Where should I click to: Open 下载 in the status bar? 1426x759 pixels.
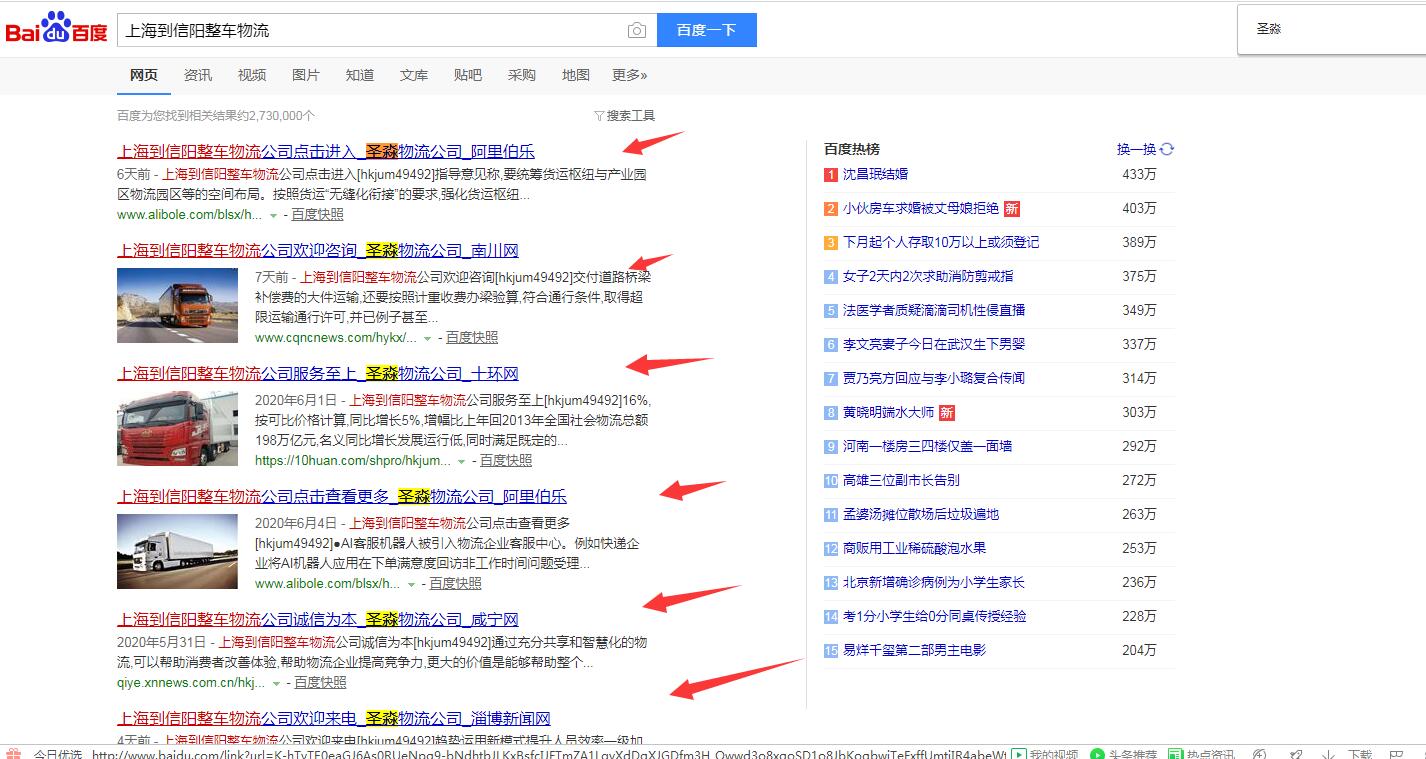tap(1359, 754)
